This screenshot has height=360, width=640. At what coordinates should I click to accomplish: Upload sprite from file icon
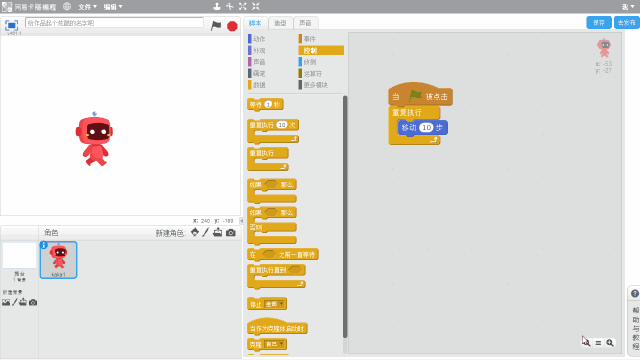click(218, 232)
